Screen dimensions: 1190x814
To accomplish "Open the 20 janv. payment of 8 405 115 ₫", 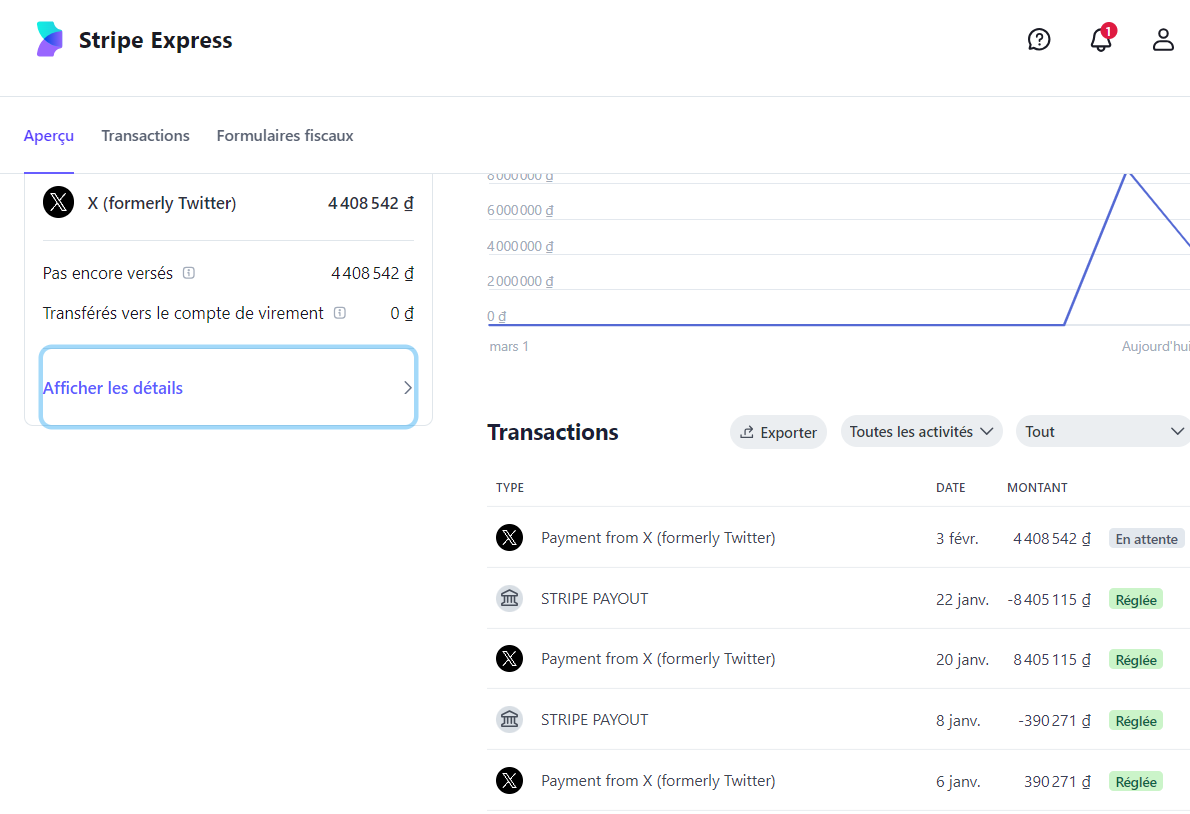I will 658,659.
